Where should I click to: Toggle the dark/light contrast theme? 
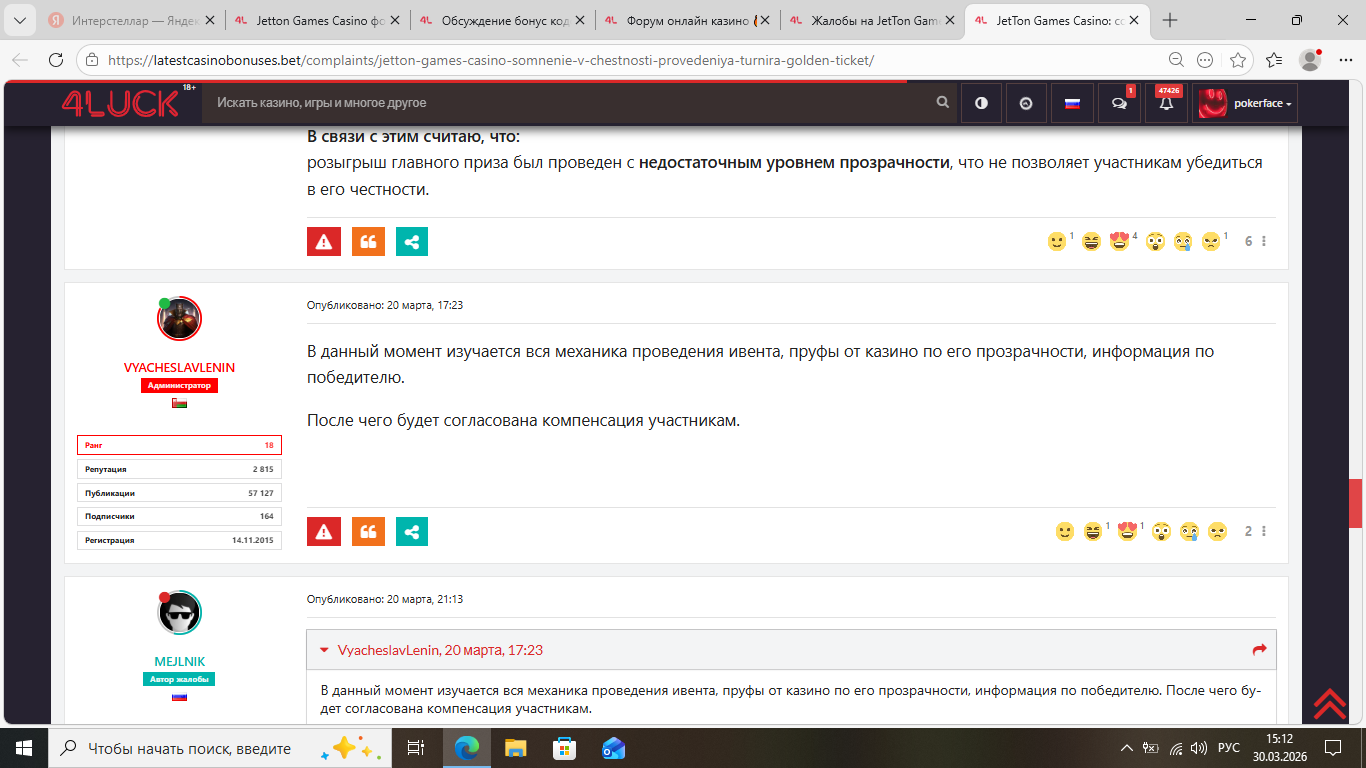click(981, 103)
